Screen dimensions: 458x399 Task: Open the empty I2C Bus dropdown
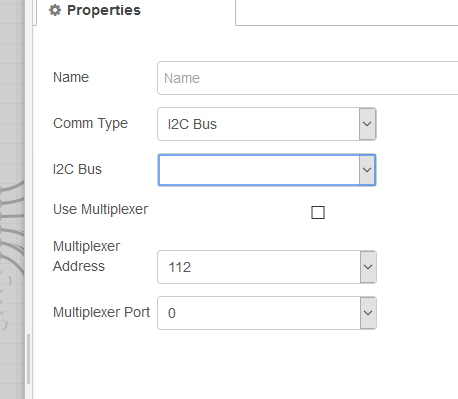pos(267,170)
